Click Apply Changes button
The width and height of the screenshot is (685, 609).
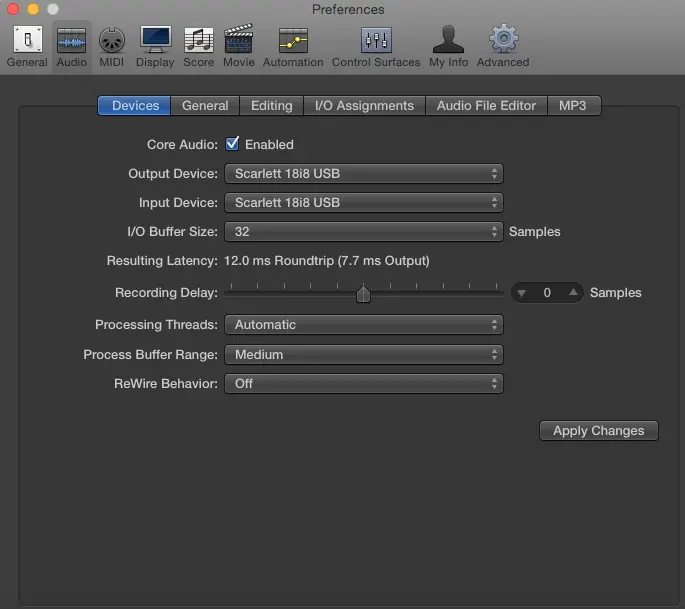(x=599, y=431)
